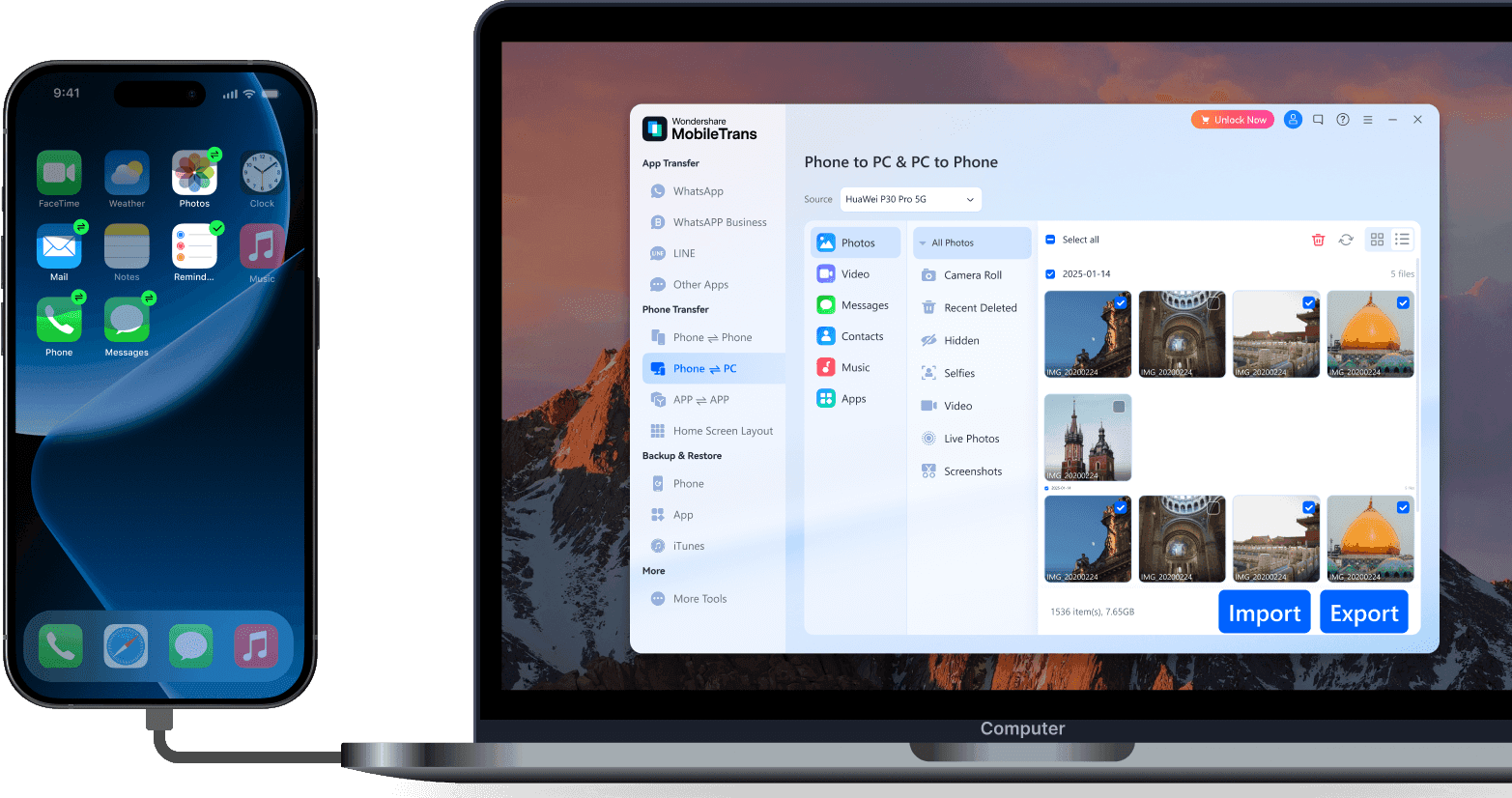Switch to list view
1512x798 pixels.
coord(1402,240)
